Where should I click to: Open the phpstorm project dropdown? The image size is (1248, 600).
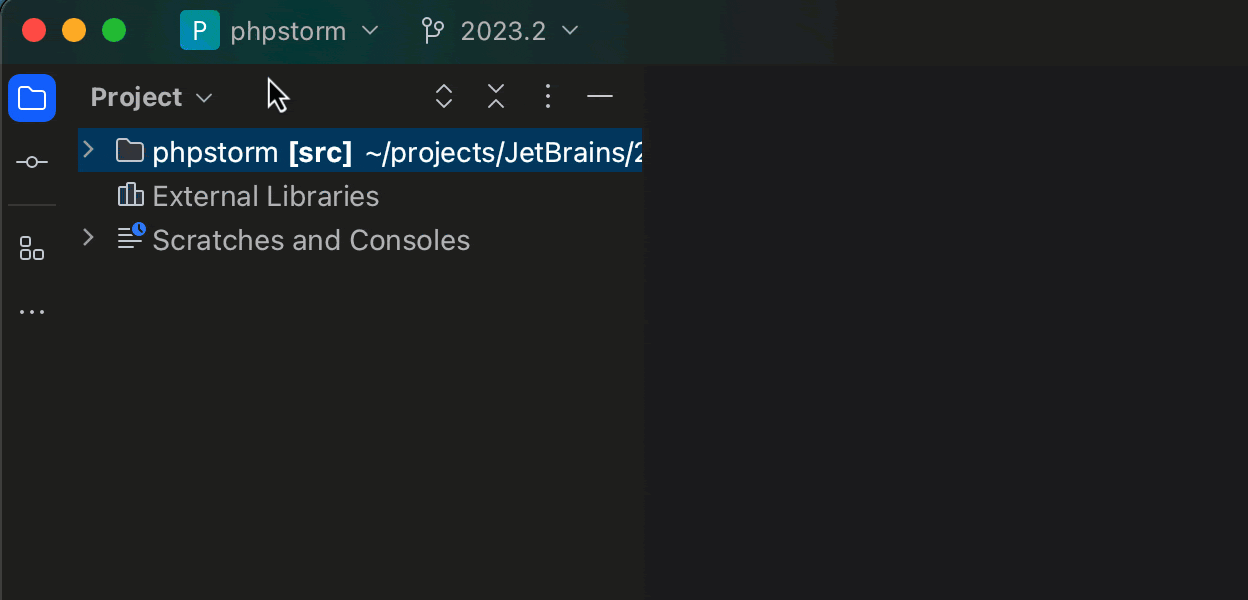point(287,31)
